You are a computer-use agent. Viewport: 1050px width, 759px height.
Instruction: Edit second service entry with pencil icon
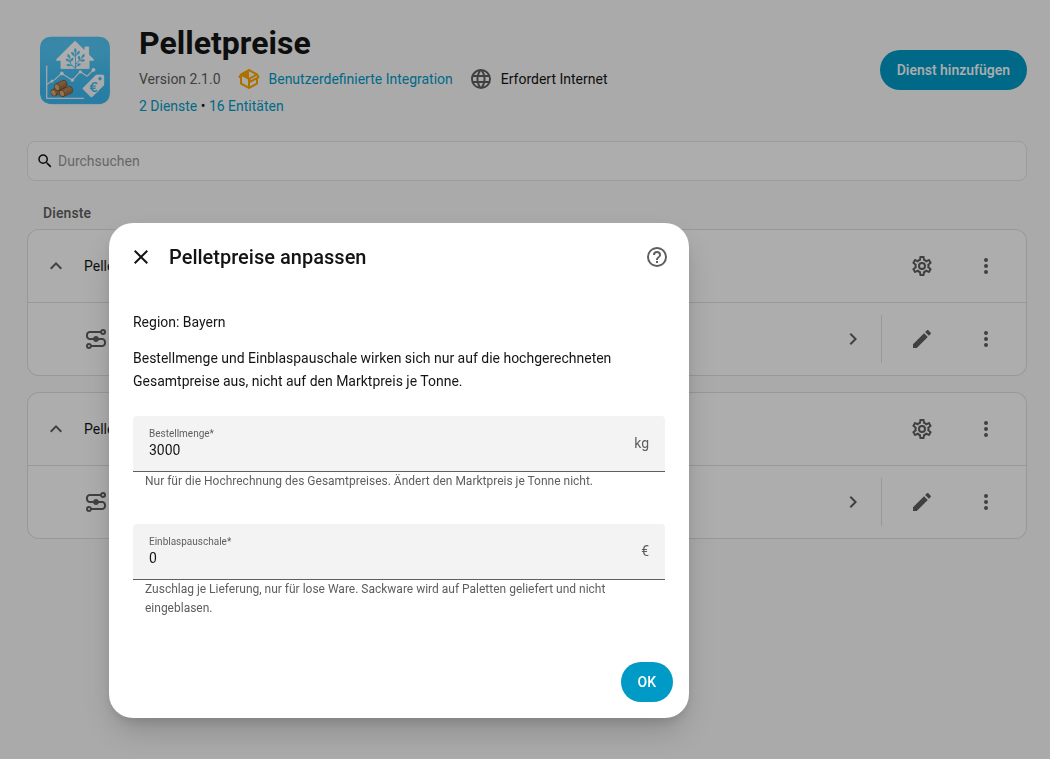(x=921, y=502)
